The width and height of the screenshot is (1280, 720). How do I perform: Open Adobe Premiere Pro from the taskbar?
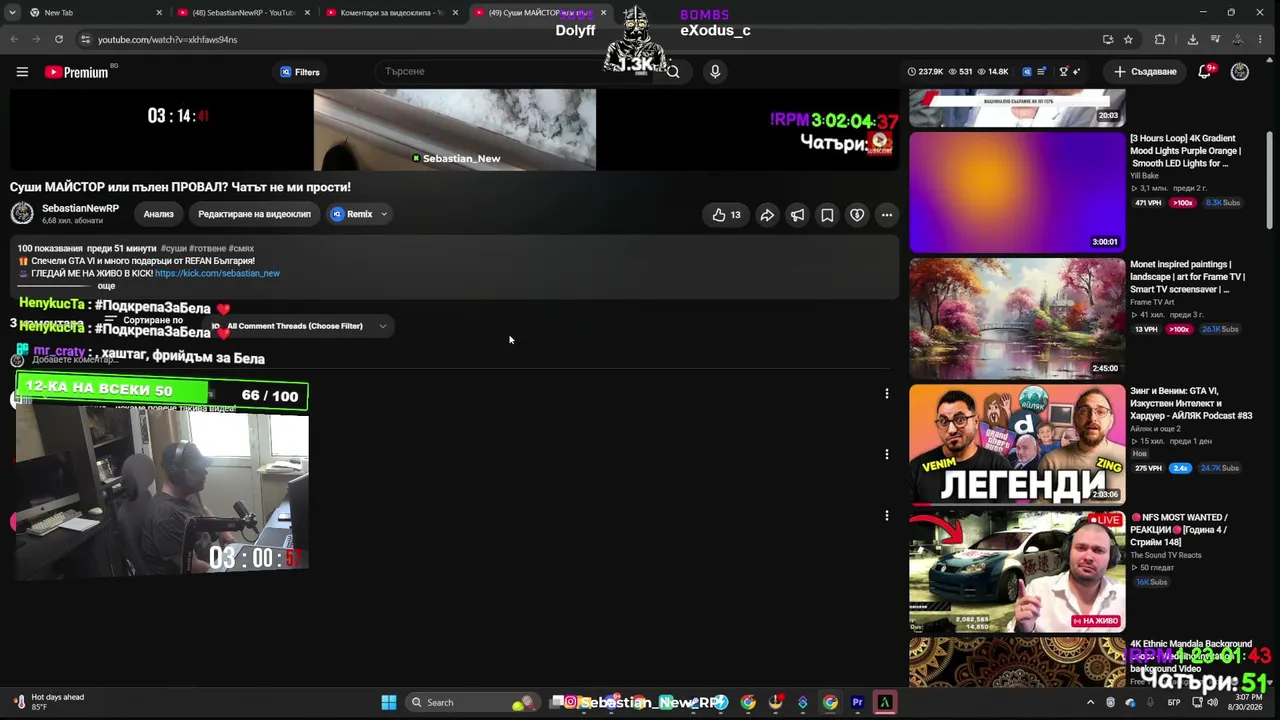[x=857, y=702]
